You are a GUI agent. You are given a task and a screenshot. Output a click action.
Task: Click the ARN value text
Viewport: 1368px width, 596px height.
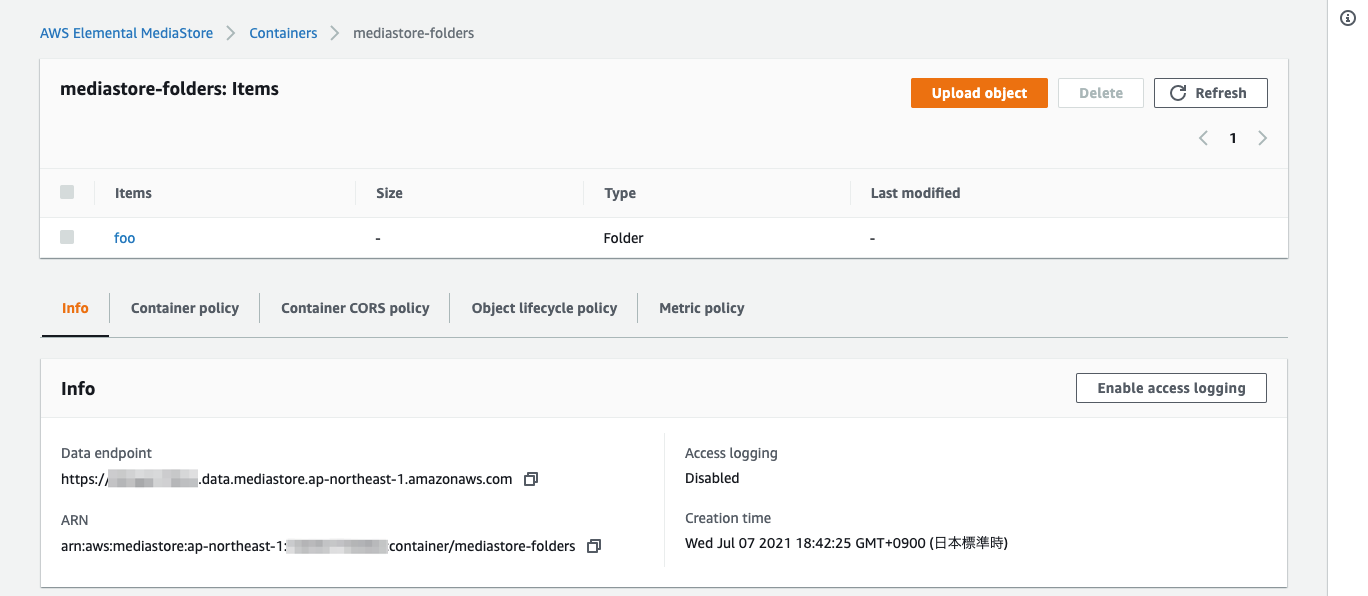[x=318, y=546]
